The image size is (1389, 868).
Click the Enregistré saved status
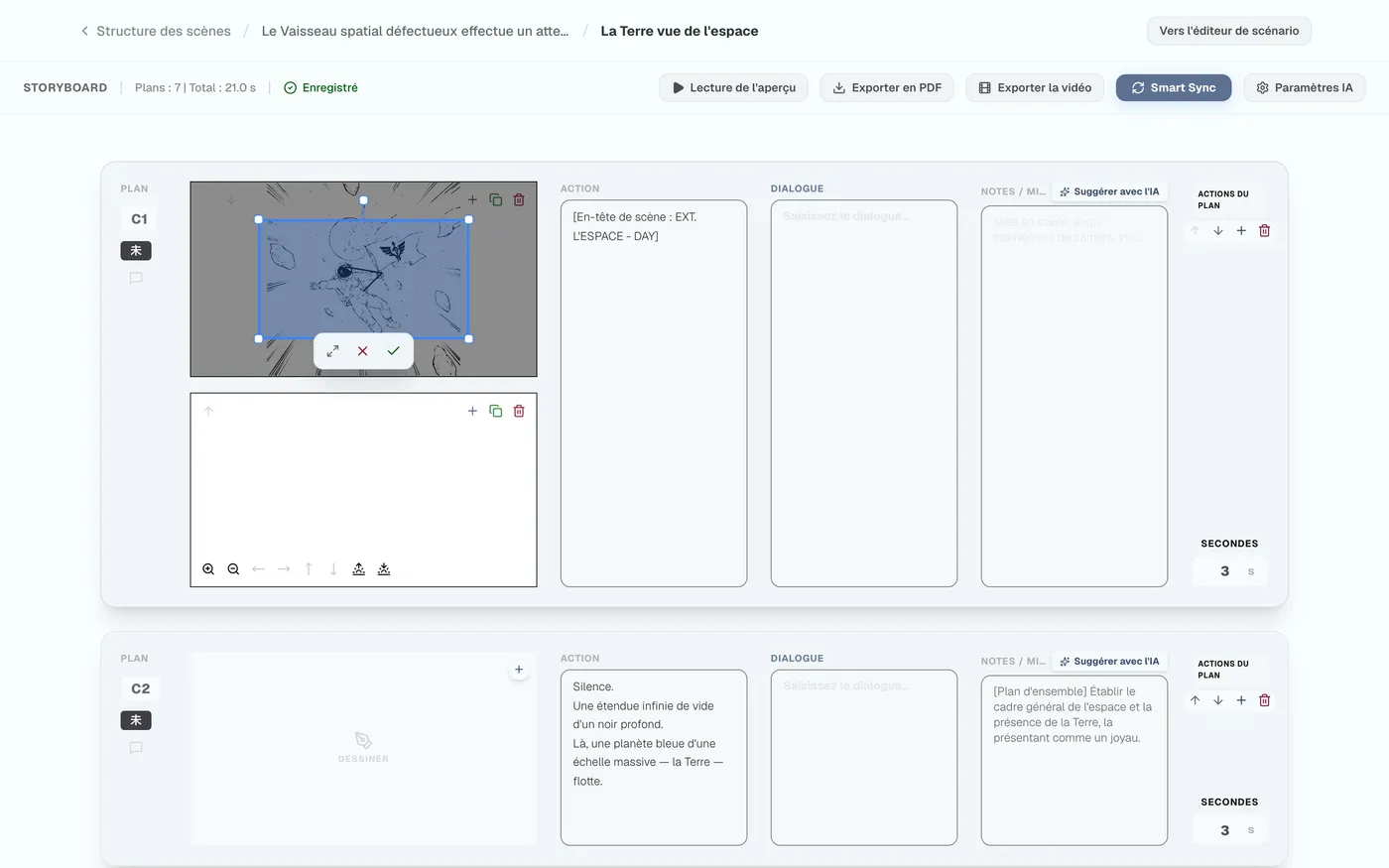[320, 87]
